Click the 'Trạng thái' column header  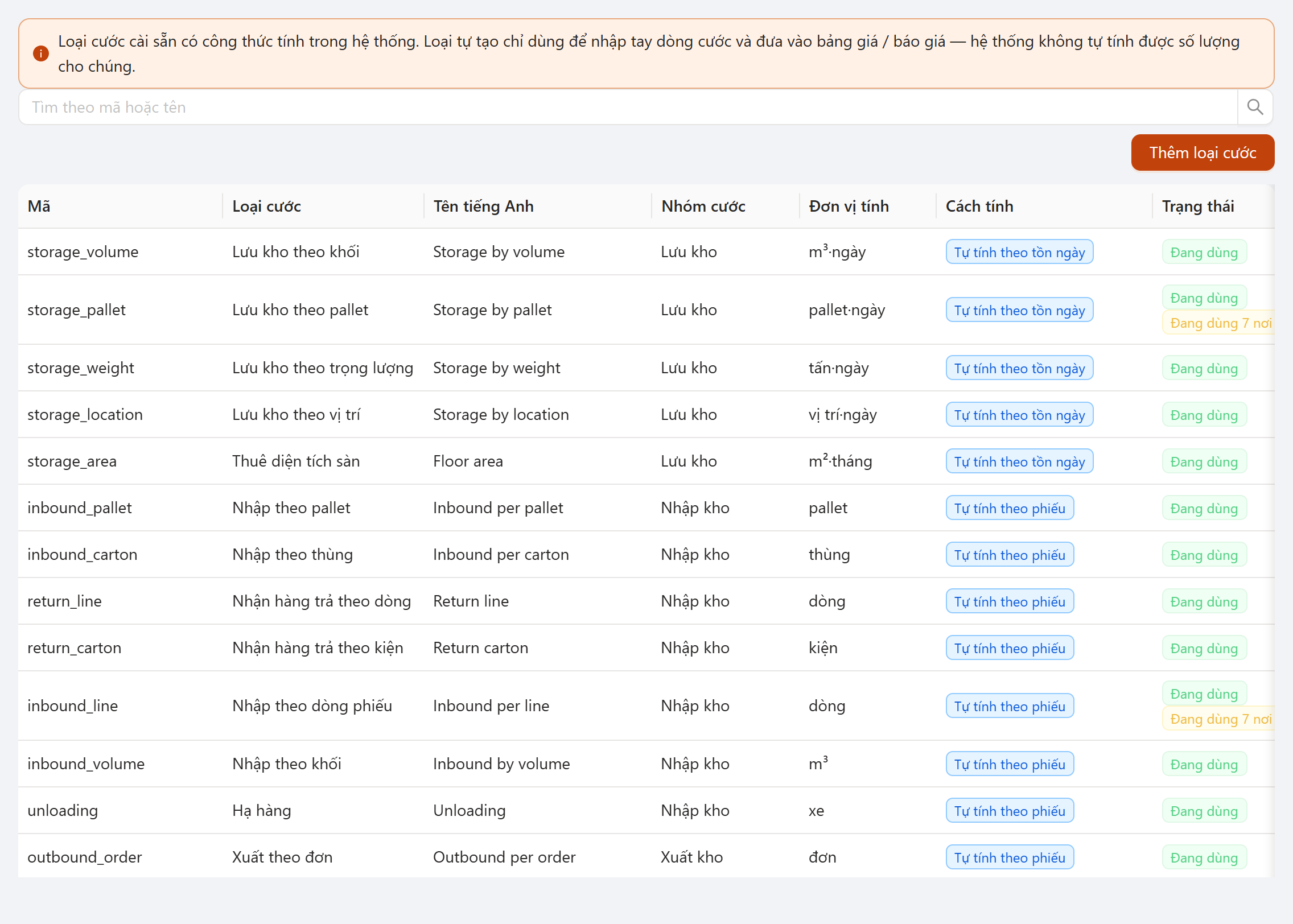coord(1198,206)
